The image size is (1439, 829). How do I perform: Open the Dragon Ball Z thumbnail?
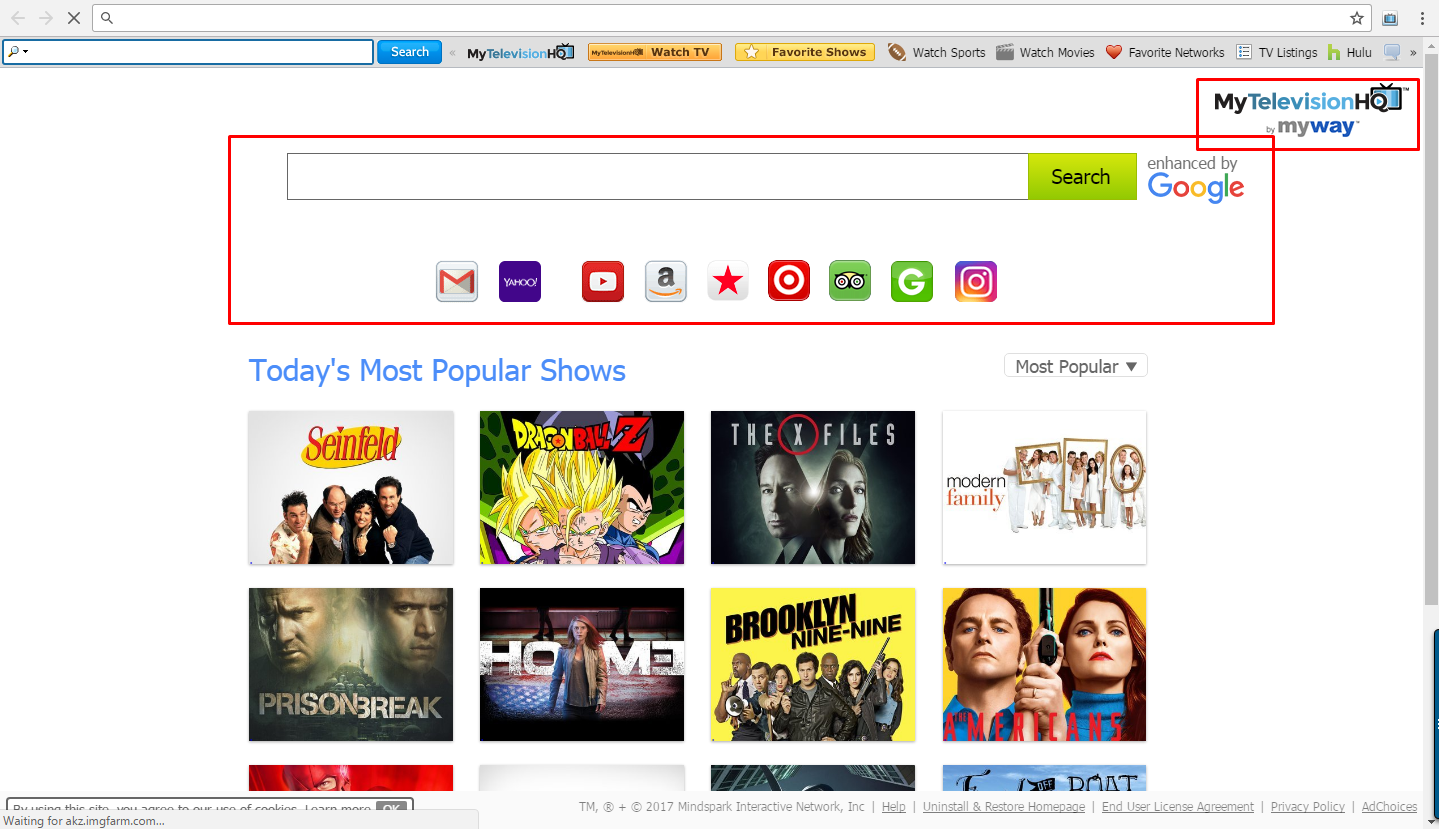tap(582, 487)
